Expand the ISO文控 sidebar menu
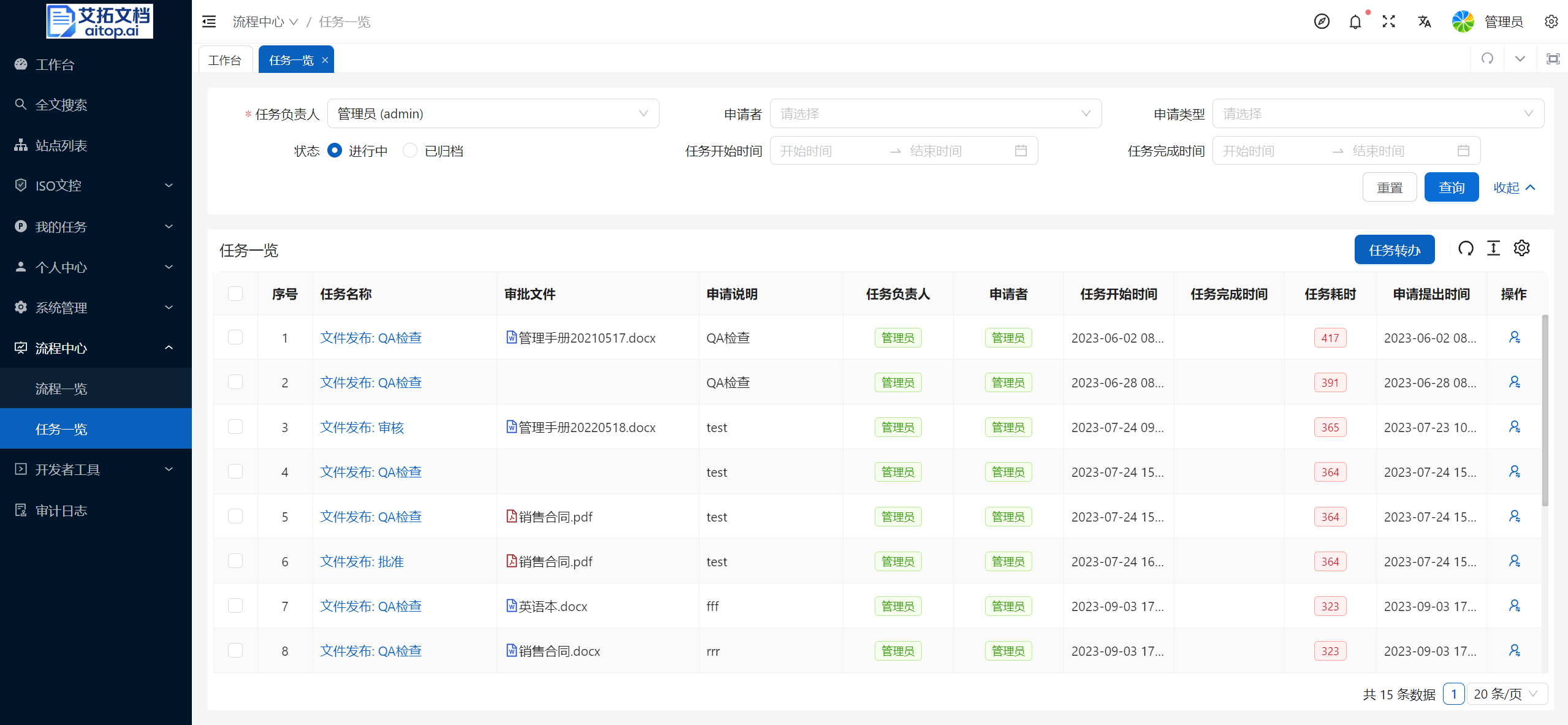 pyautogui.click(x=96, y=186)
